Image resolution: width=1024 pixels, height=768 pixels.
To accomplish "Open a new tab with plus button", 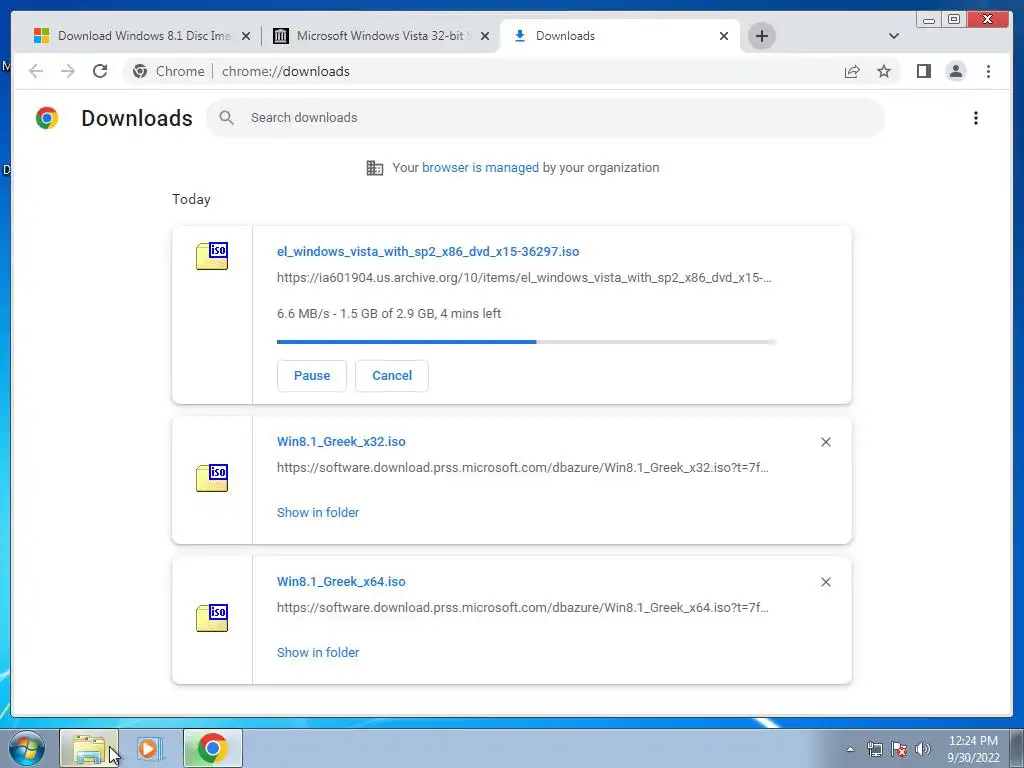I will (761, 36).
